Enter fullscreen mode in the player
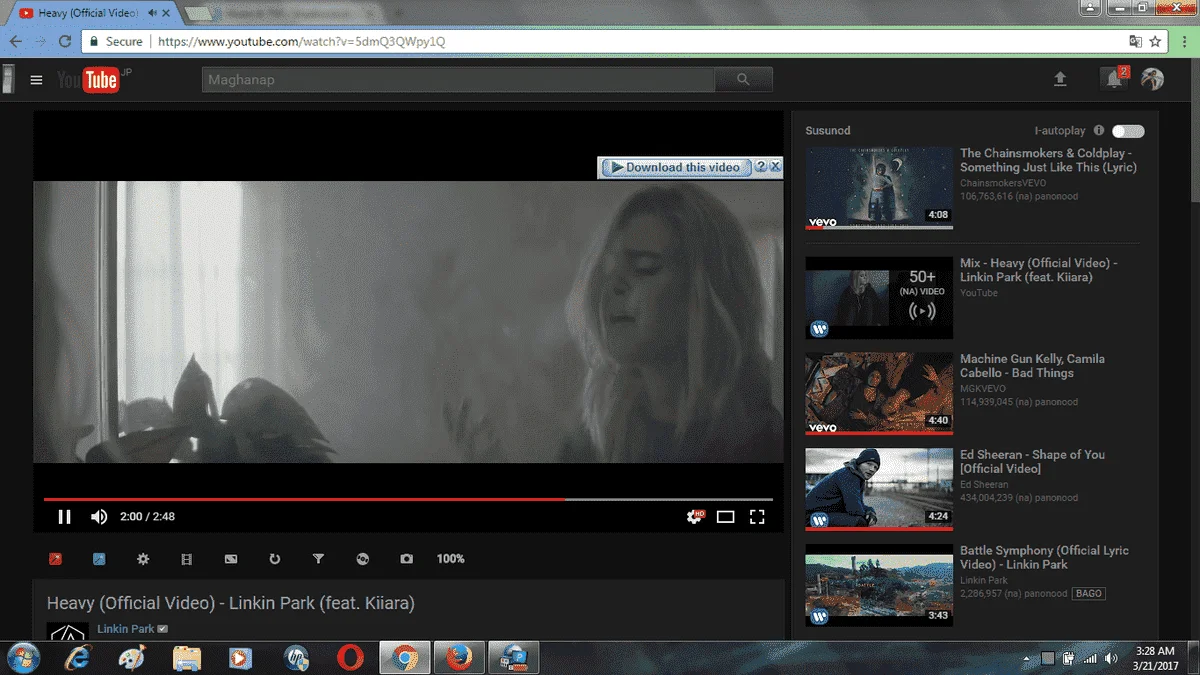This screenshot has width=1200, height=675. click(757, 517)
